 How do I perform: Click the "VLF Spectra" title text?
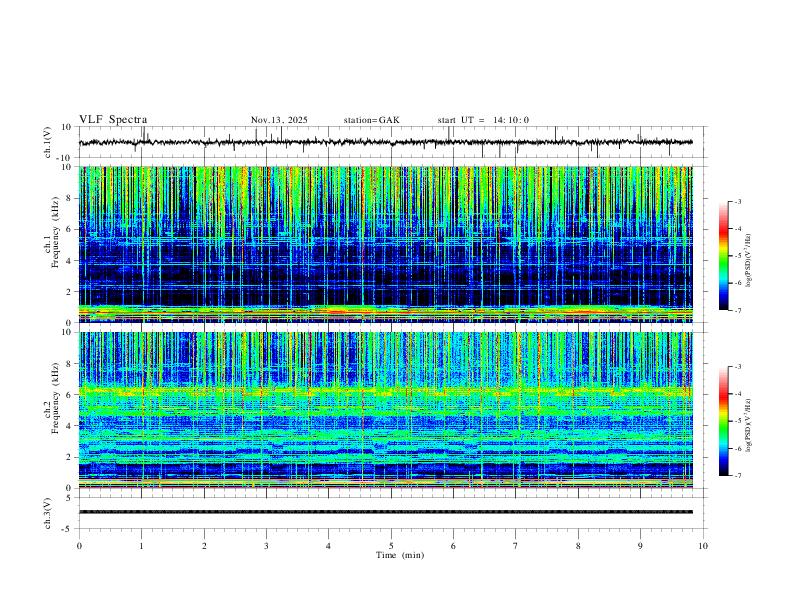pos(113,120)
